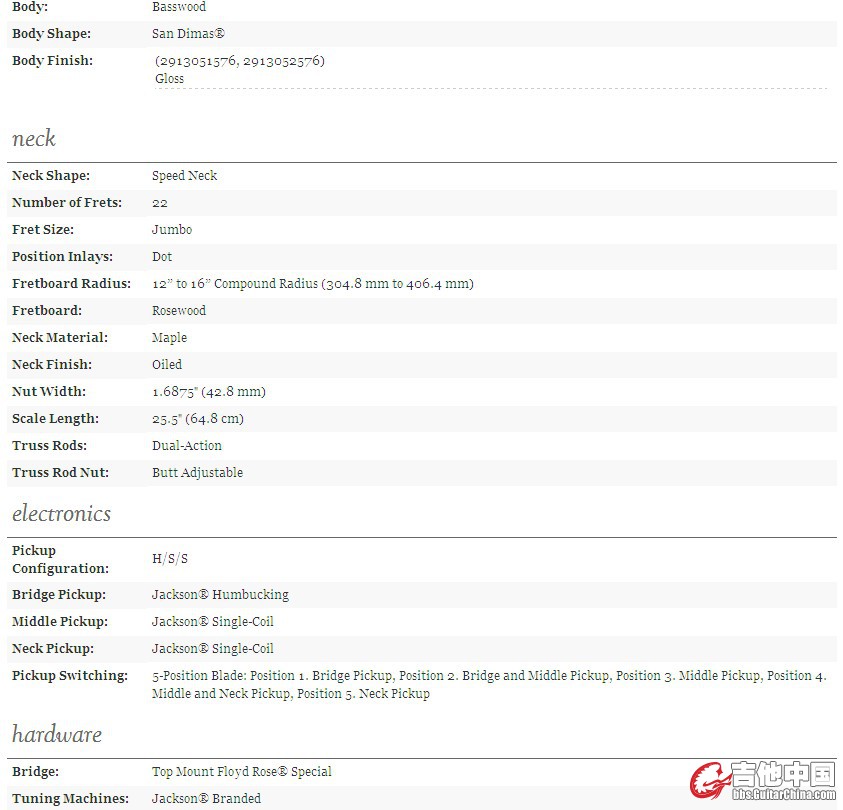843x810 pixels.
Task: Select the 'Top Mount Floyd Rose® Special' value
Action: [242, 772]
